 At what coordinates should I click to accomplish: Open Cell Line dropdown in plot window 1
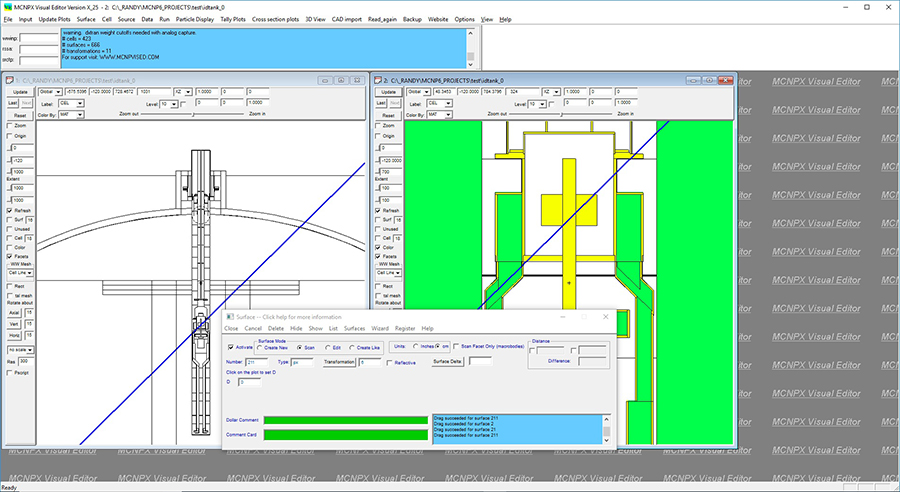tap(29, 273)
